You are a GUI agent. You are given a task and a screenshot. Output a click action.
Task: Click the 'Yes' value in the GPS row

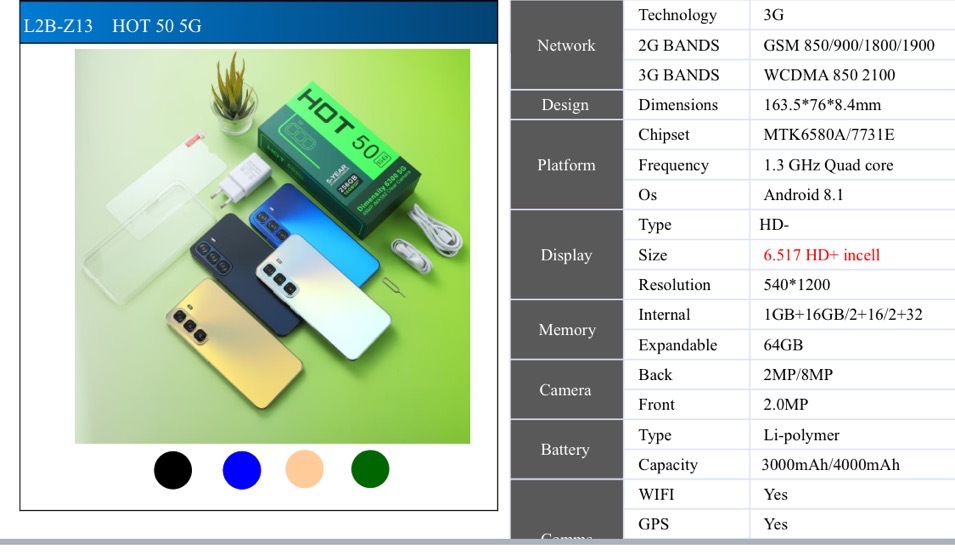coord(775,524)
